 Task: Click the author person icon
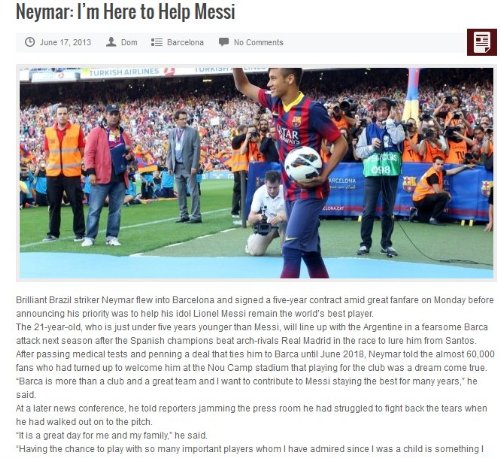tap(111, 42)
